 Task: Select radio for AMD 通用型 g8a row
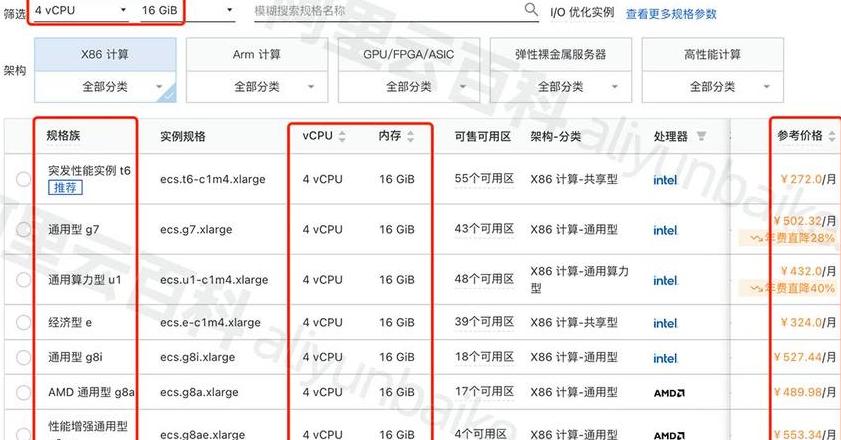(24, 392)
